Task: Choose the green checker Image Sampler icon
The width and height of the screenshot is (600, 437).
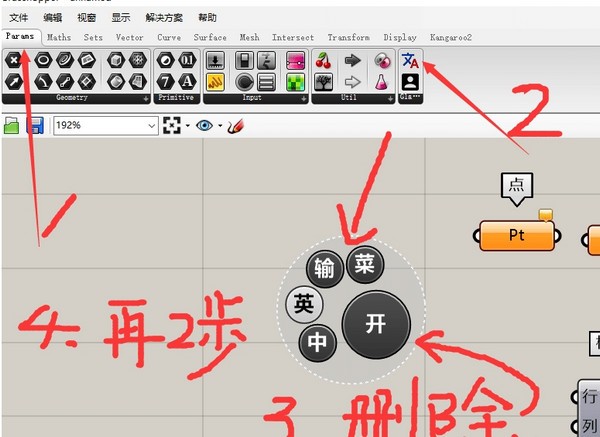Action: (295, 82)
